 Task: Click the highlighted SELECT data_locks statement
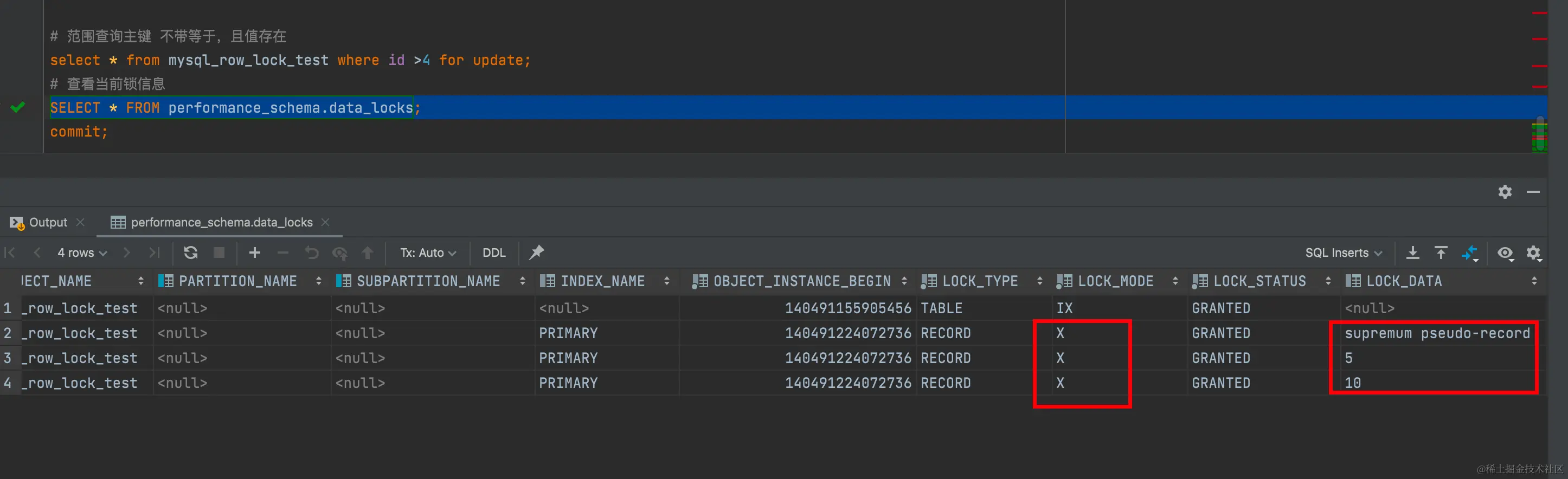[235, 108]
